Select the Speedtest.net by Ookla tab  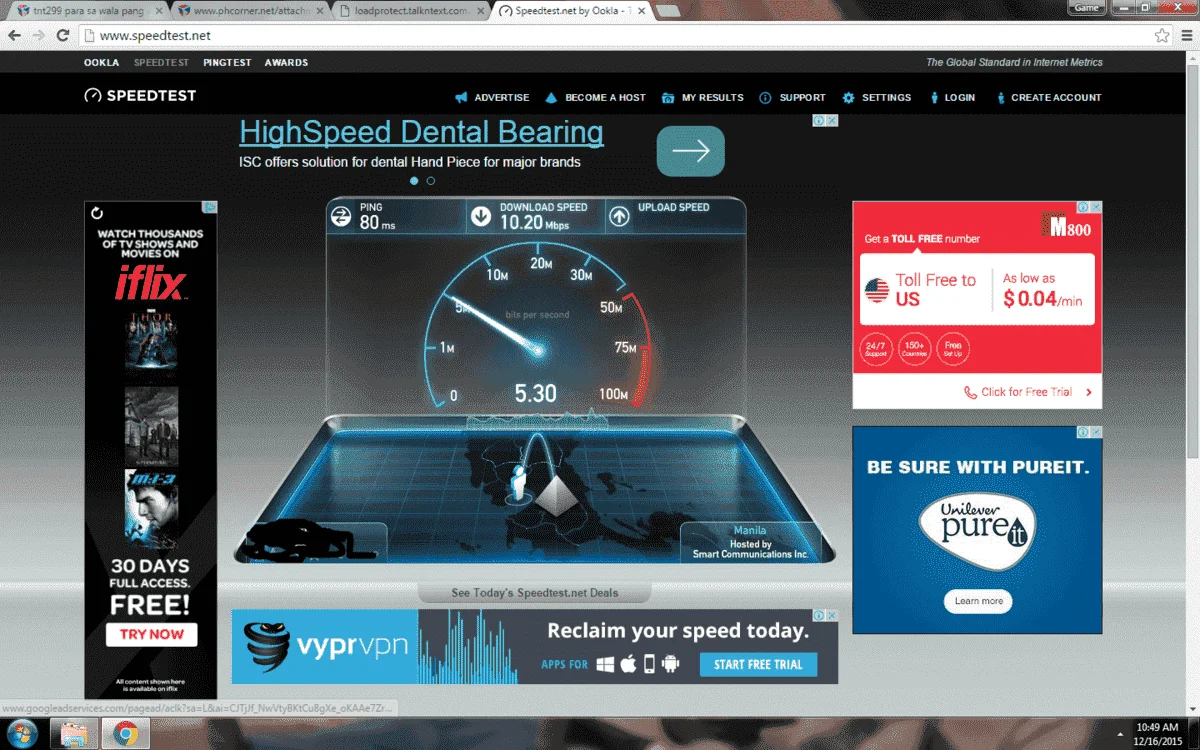(x=572, y=10)
